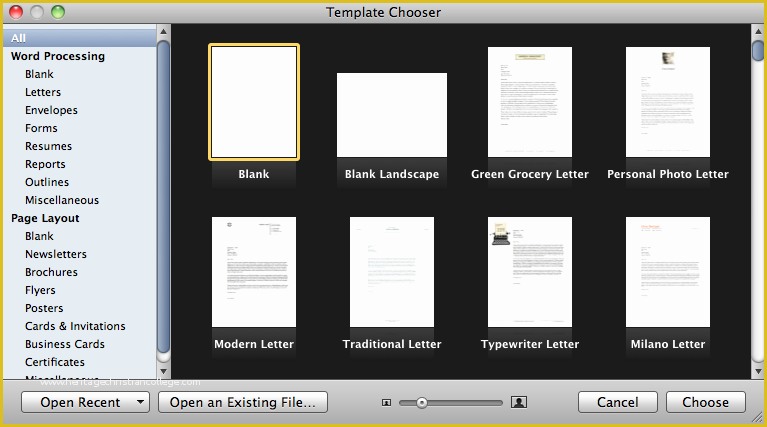Viewport: 767px width, 427px height.
Task: Select the Brochures category
Action: (x=51, y=272)
